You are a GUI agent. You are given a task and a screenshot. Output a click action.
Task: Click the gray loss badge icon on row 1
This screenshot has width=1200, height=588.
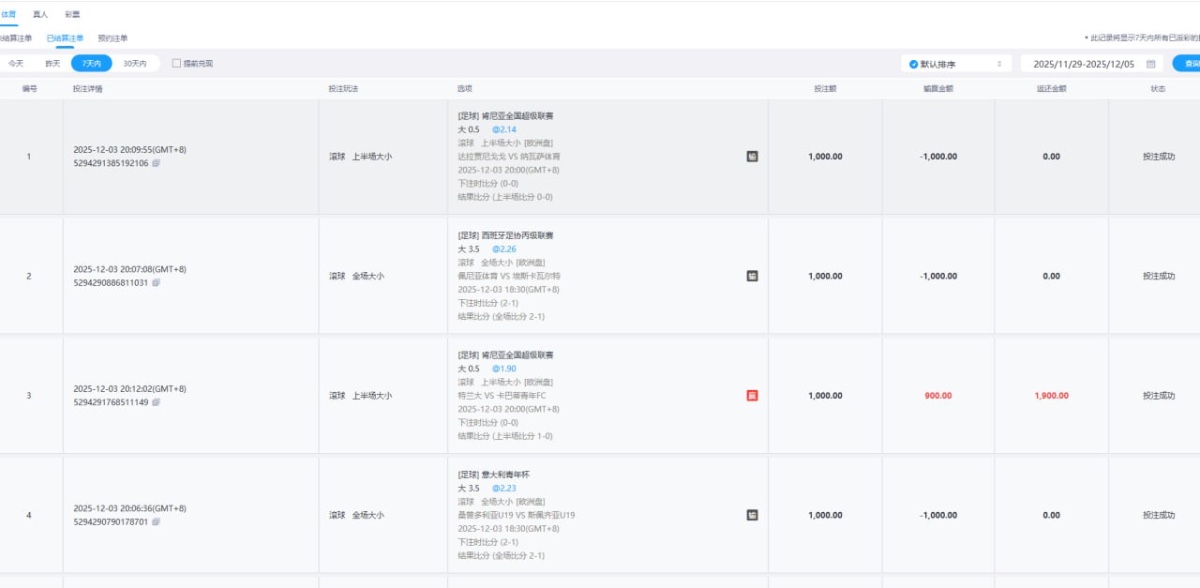pyautogui.click(x=750, y=157)
